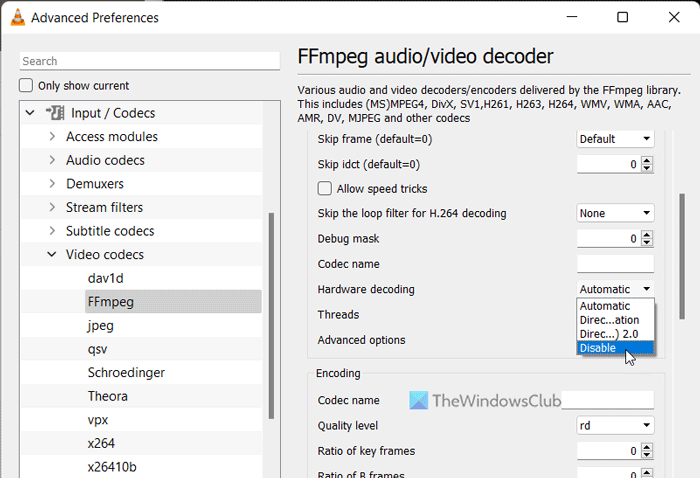
Task: Select Audio codecs tree item
Action: pos(105,160)
